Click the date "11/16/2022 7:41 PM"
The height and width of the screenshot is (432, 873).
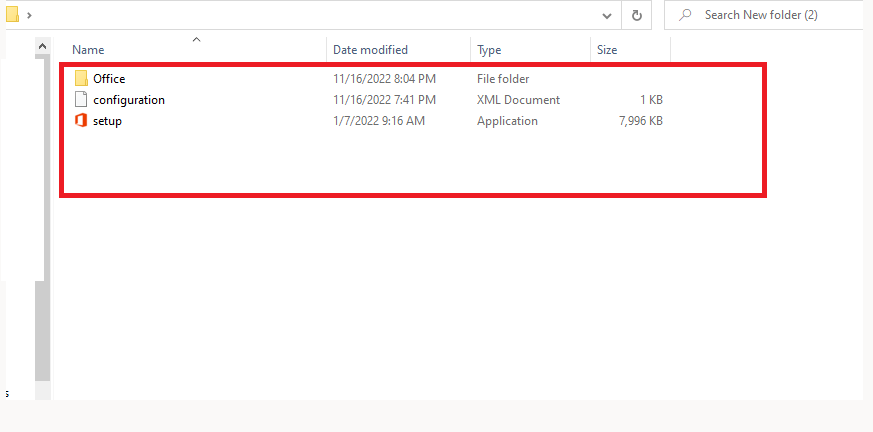coord(384,100)
